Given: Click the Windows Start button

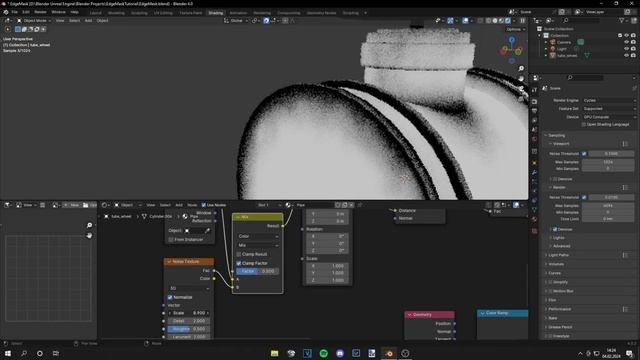Looking at the screenshot, I should point(8,353).
